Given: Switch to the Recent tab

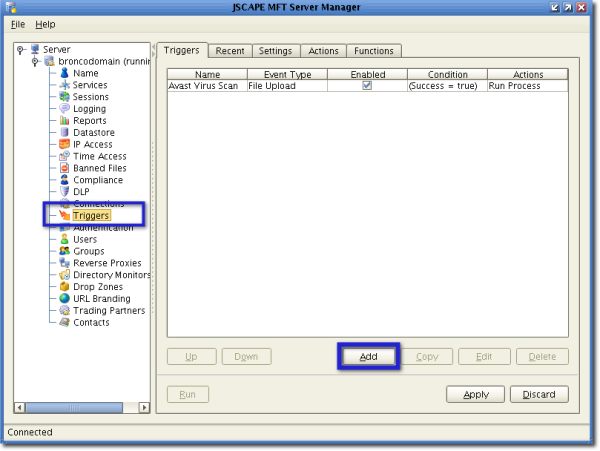Looking at the screenshot, I should (230, 51).
